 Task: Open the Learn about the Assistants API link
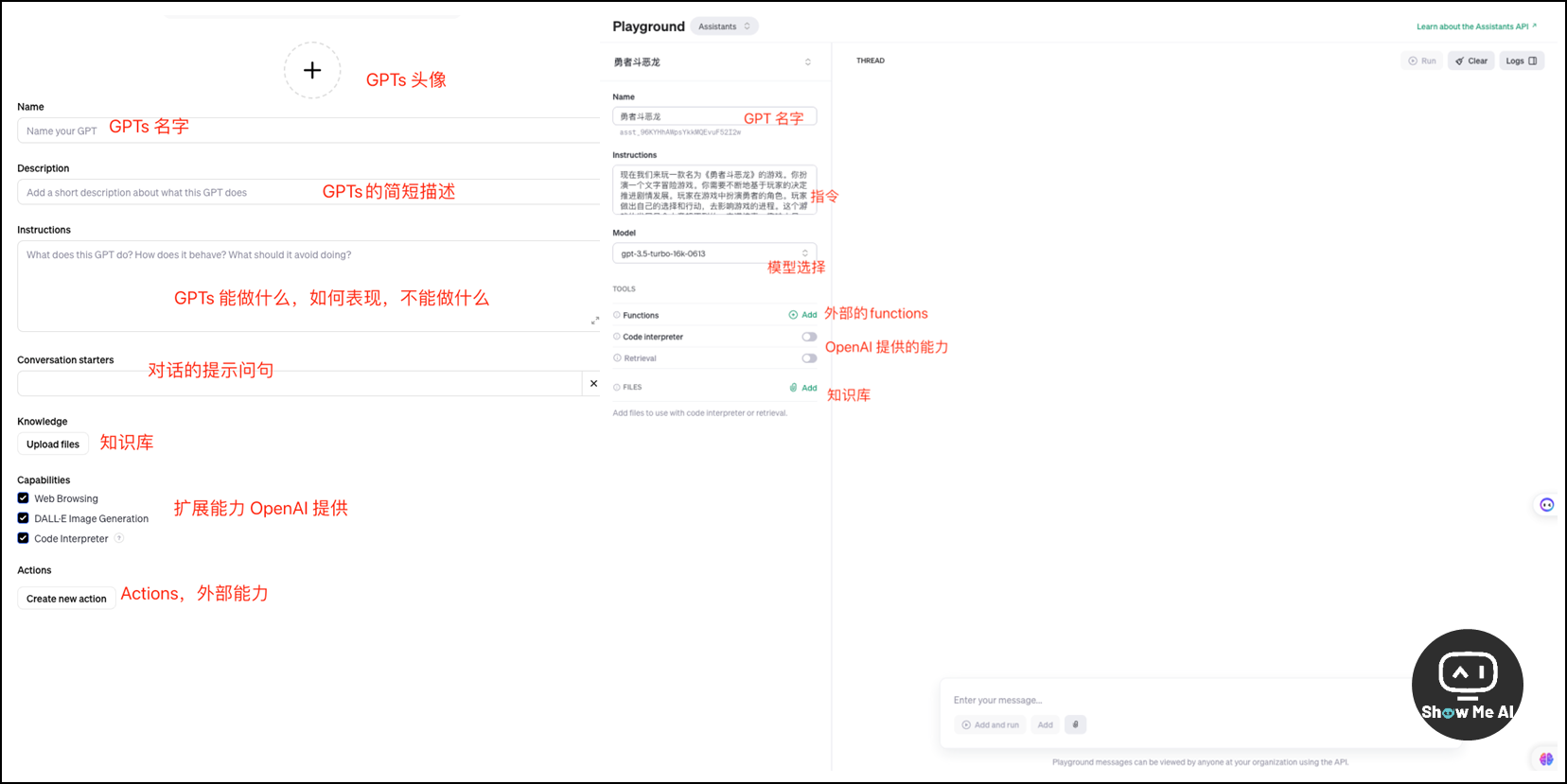coord(1476,26)
